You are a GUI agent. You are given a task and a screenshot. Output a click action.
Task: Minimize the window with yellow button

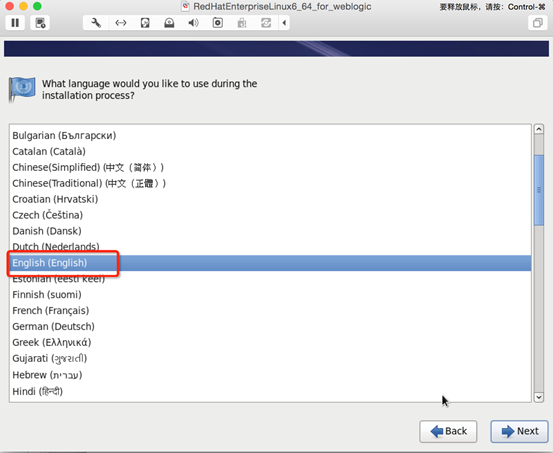tap(23, 6)
